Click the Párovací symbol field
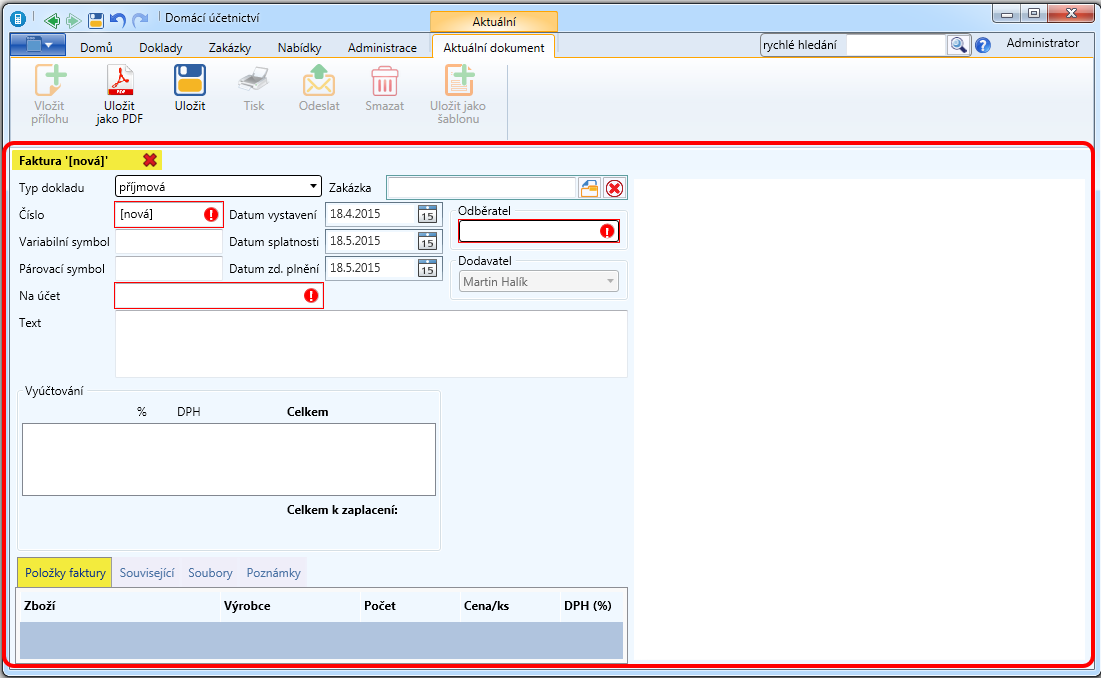 [x=169, y=268]
